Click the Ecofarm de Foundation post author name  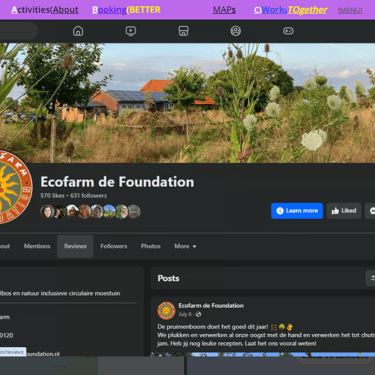point(211,305)
